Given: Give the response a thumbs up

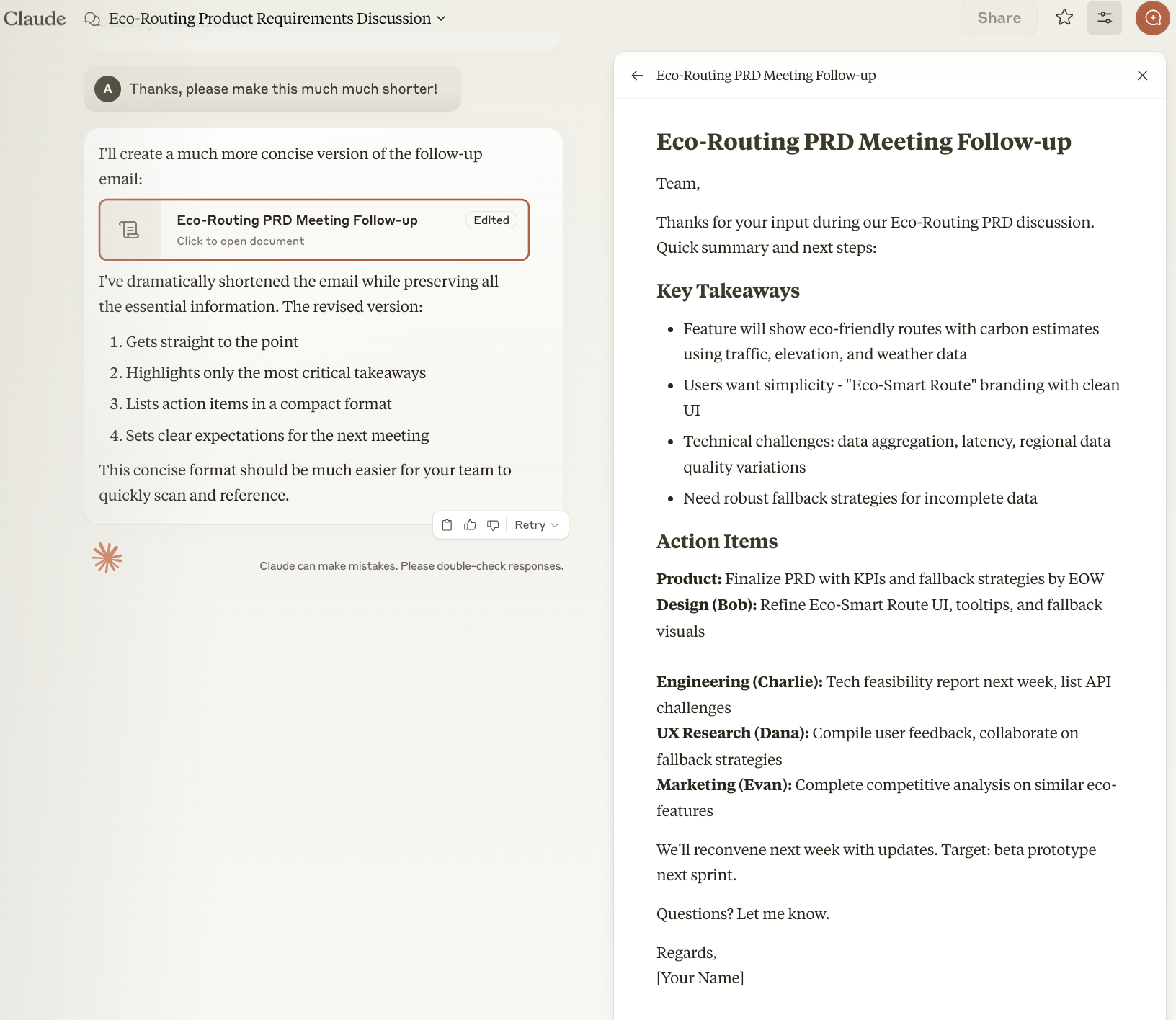Looking at the screenshot, I should [x=470, y=525].
